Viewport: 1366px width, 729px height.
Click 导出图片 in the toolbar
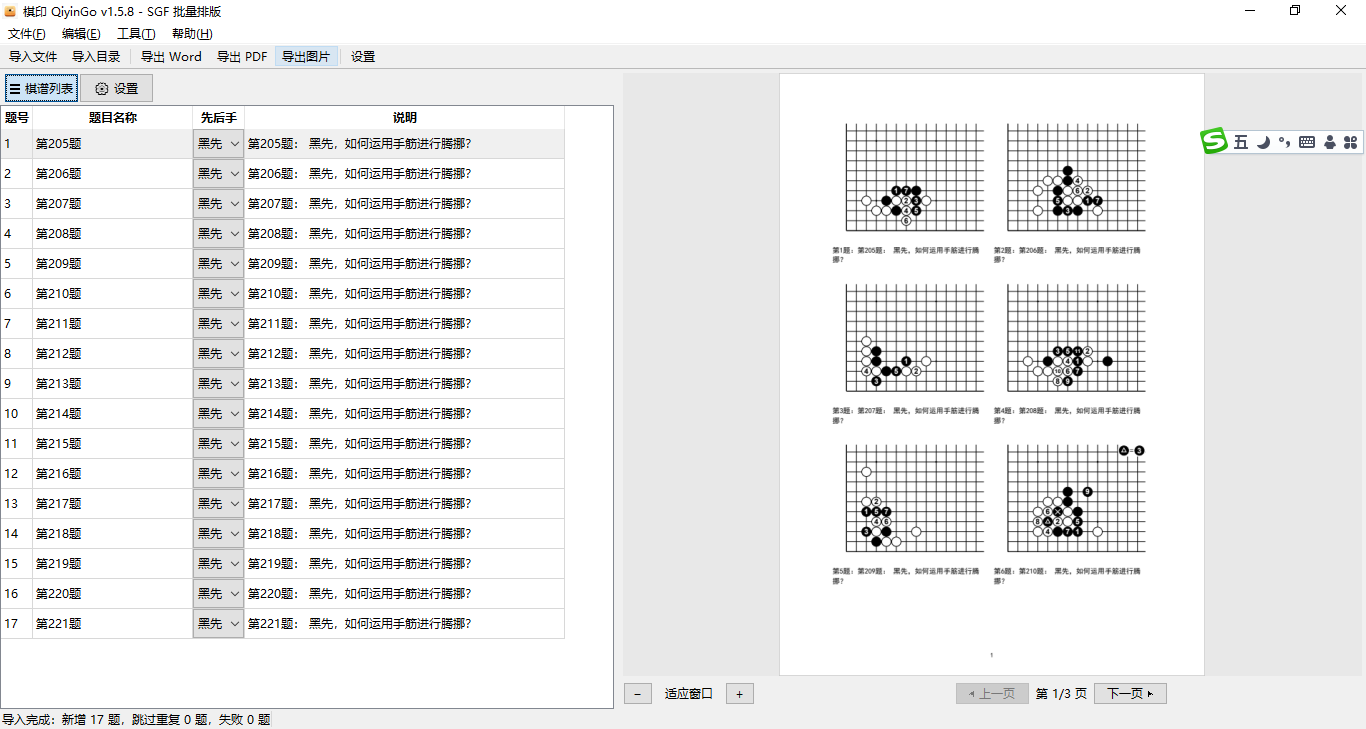tap(306, 57)
